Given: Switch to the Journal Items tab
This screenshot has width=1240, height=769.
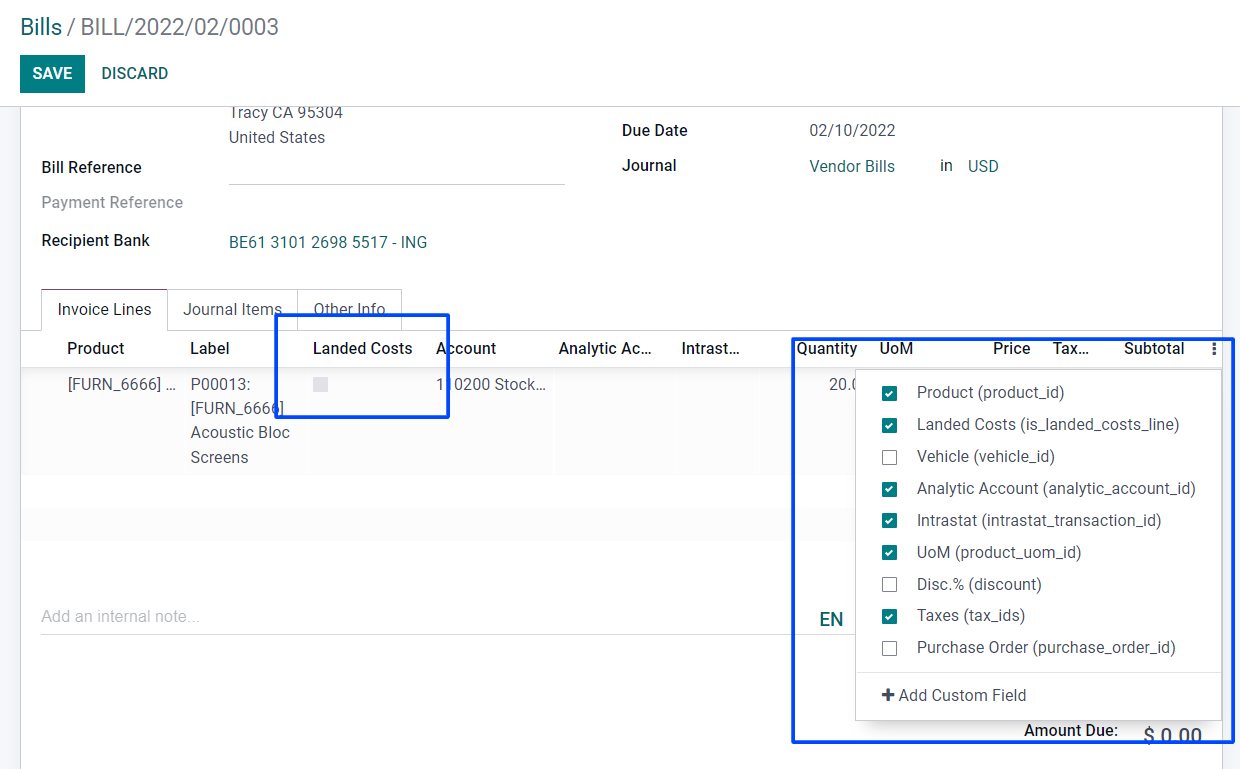Looking at the screenshot, I should [232, 310].
